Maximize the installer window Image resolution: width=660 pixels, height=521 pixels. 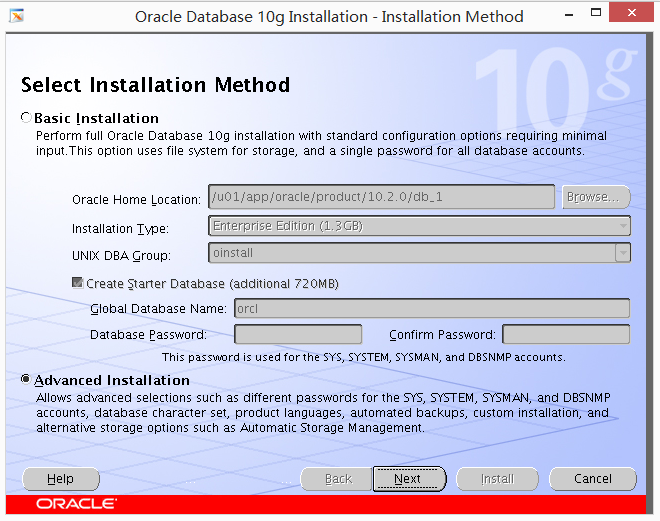coord(596,13)
